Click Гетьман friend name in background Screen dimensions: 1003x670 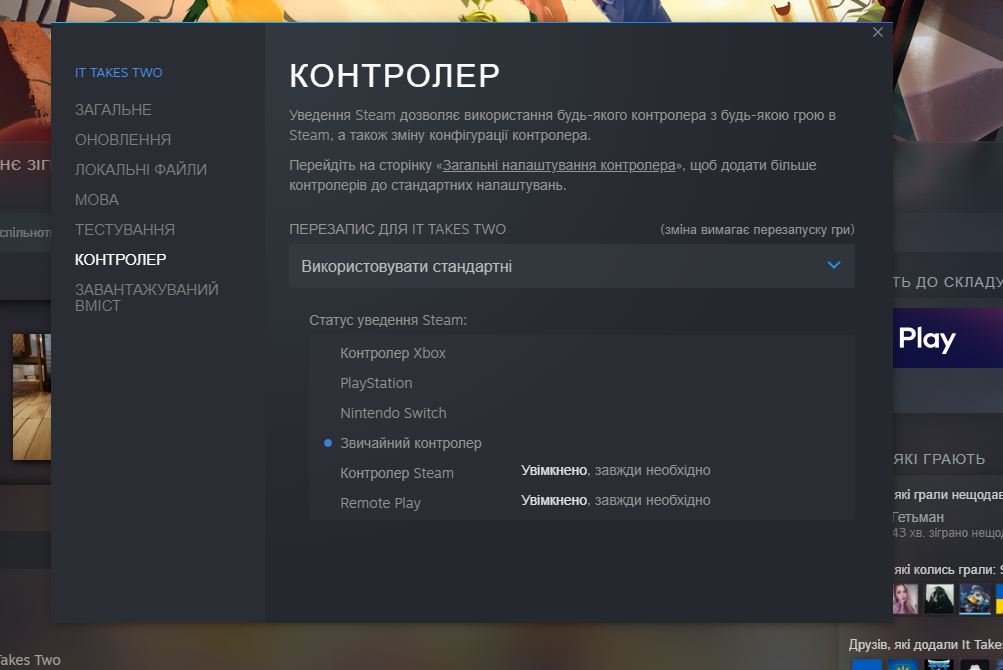(919, 517)
